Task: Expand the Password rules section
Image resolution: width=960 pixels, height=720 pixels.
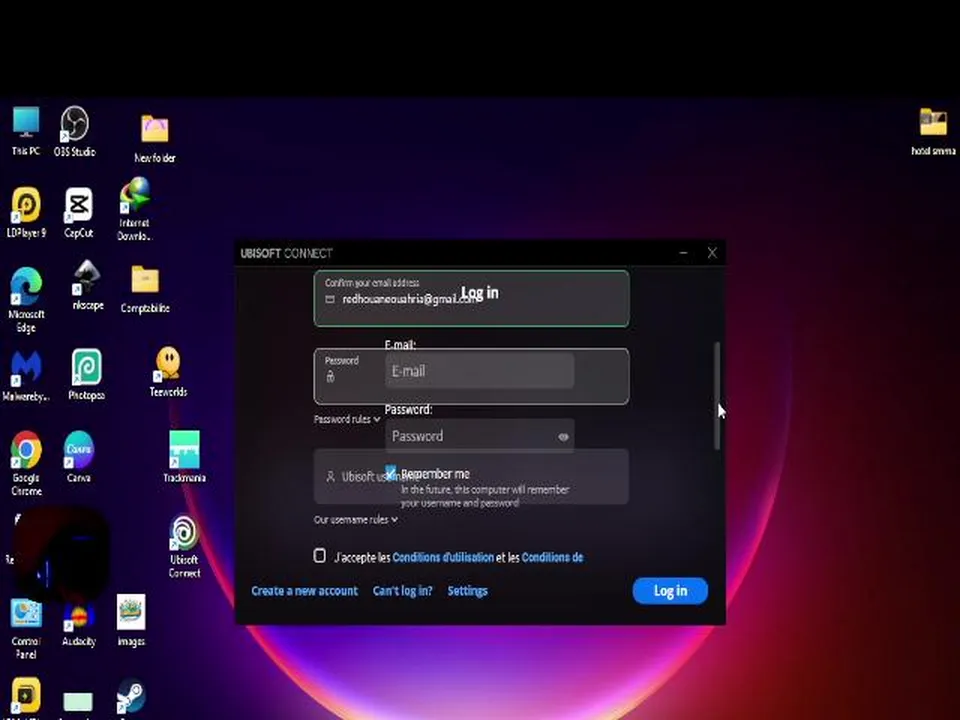Action: click(x=347, y=419)
